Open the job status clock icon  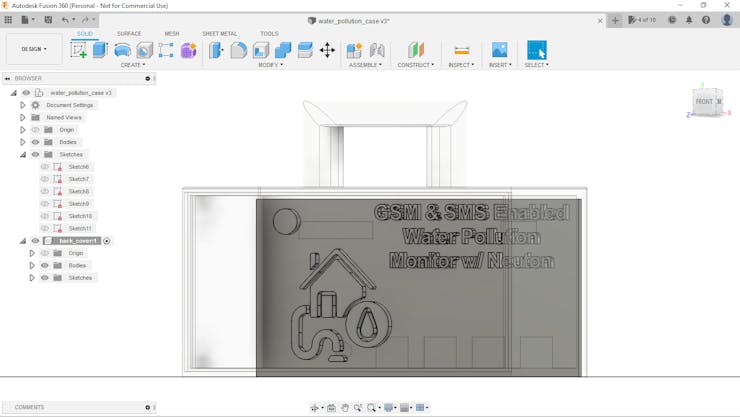[672, 20]
